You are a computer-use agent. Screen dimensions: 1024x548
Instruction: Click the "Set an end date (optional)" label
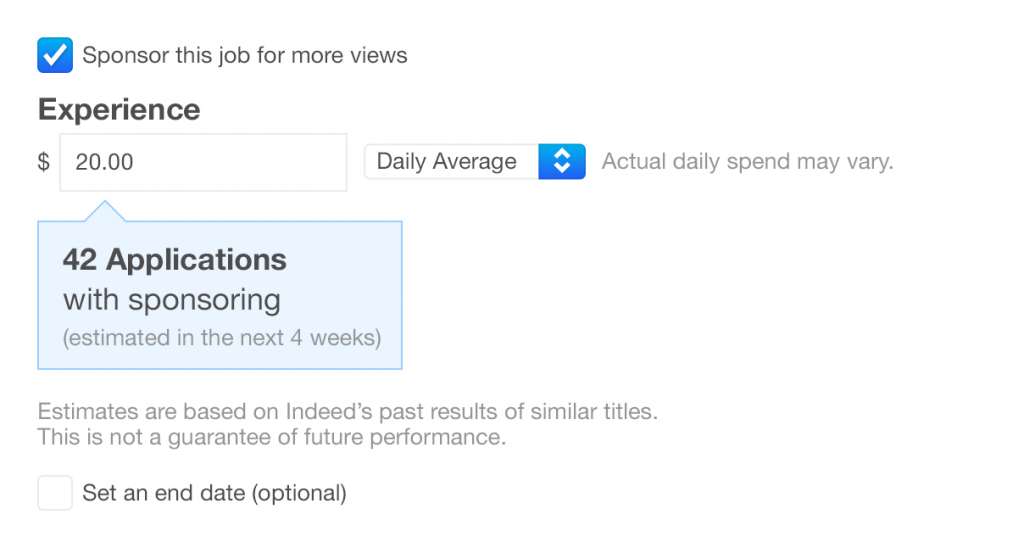pyautogui.click(x=214, y=493)
